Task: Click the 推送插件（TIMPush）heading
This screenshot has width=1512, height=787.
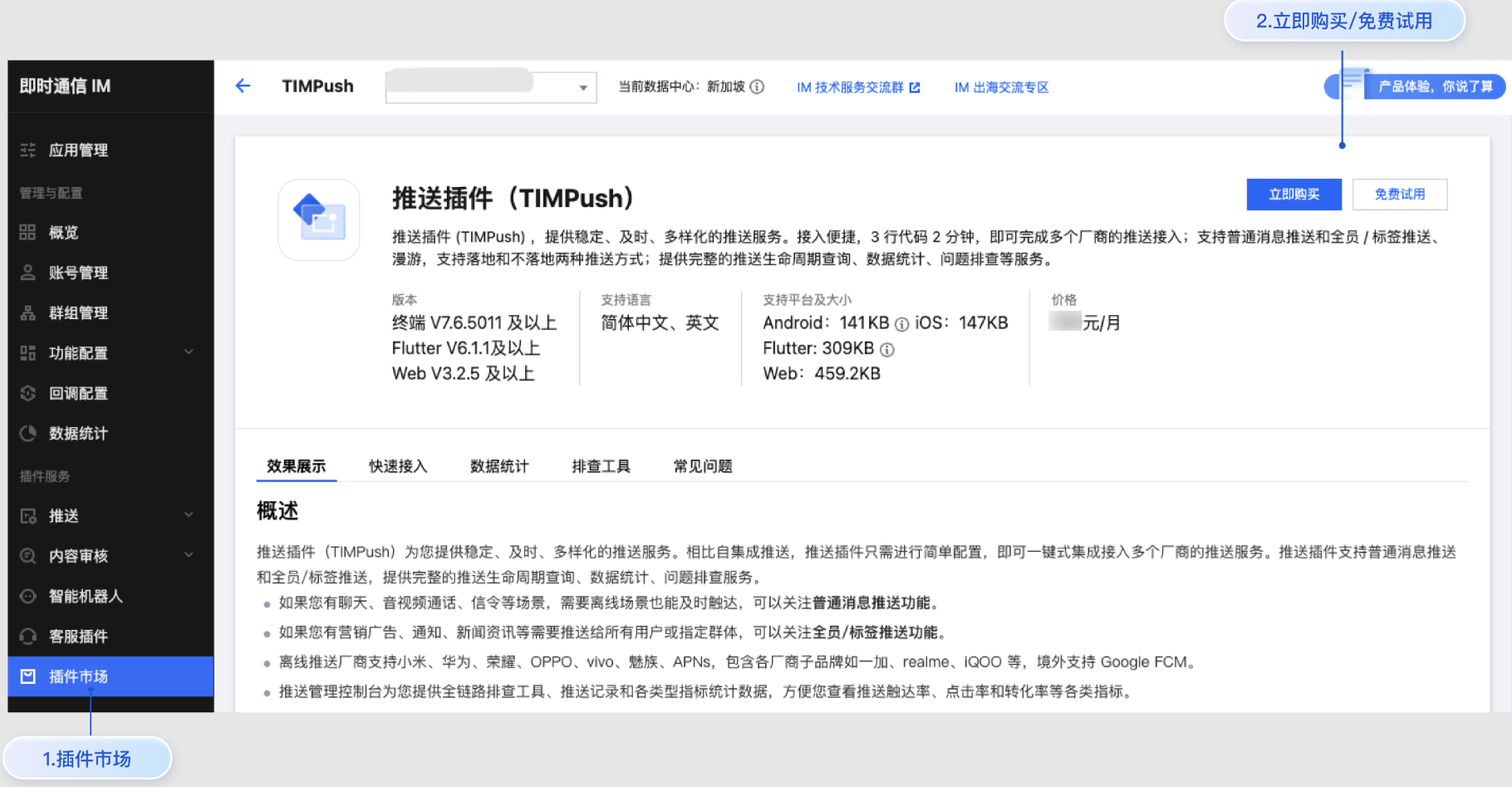Action: [513, 198]
